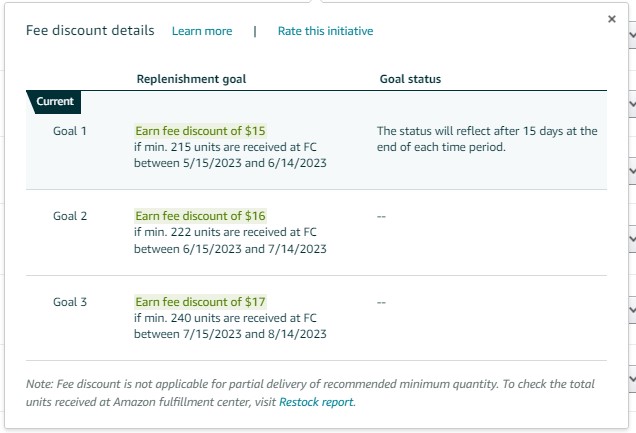
Task: Click the Fee discount details title
Action: pyautogui.click(x=90, y=30)
